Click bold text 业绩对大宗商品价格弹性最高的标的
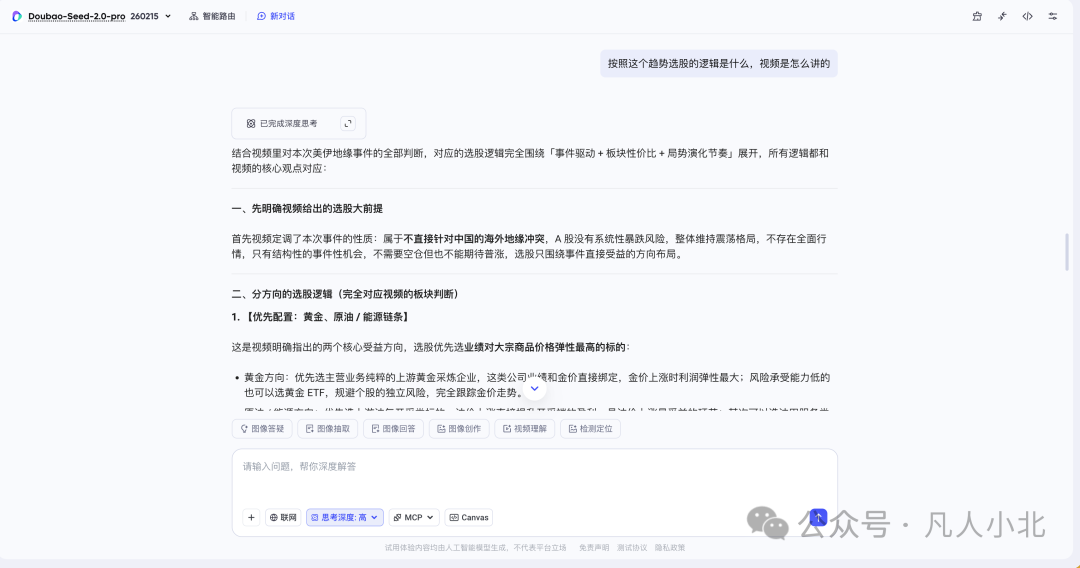 (544, 347)
